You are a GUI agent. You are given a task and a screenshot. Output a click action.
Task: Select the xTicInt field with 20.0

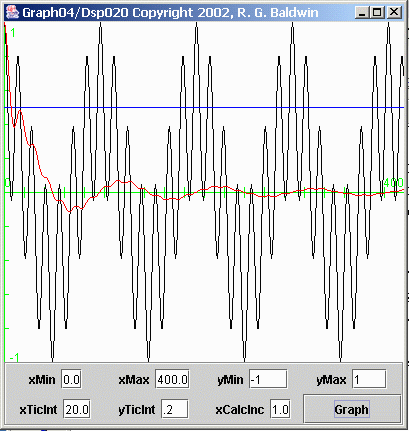[x=77, y=409]
